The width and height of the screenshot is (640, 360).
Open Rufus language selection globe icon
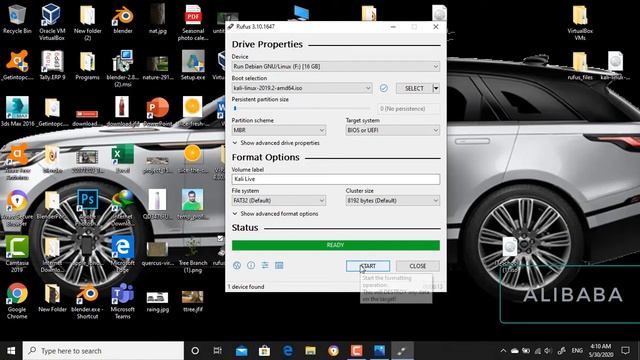237,265
